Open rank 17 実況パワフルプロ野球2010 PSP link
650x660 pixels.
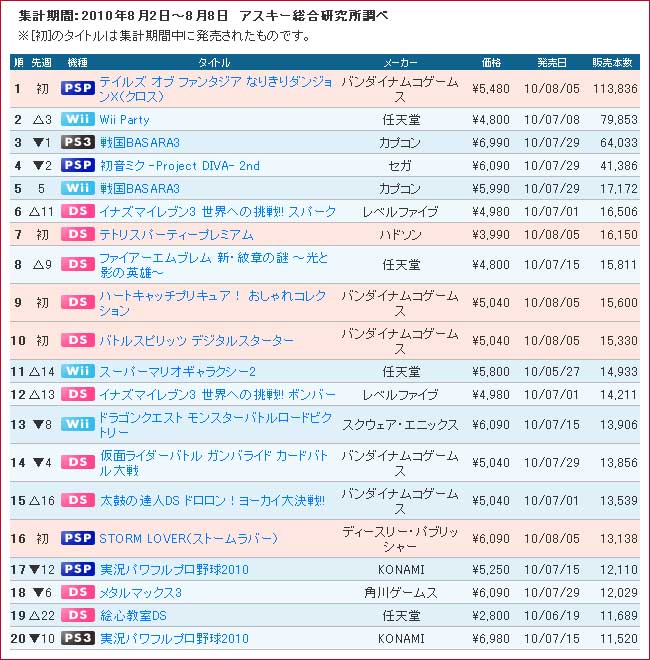[174, 570]
